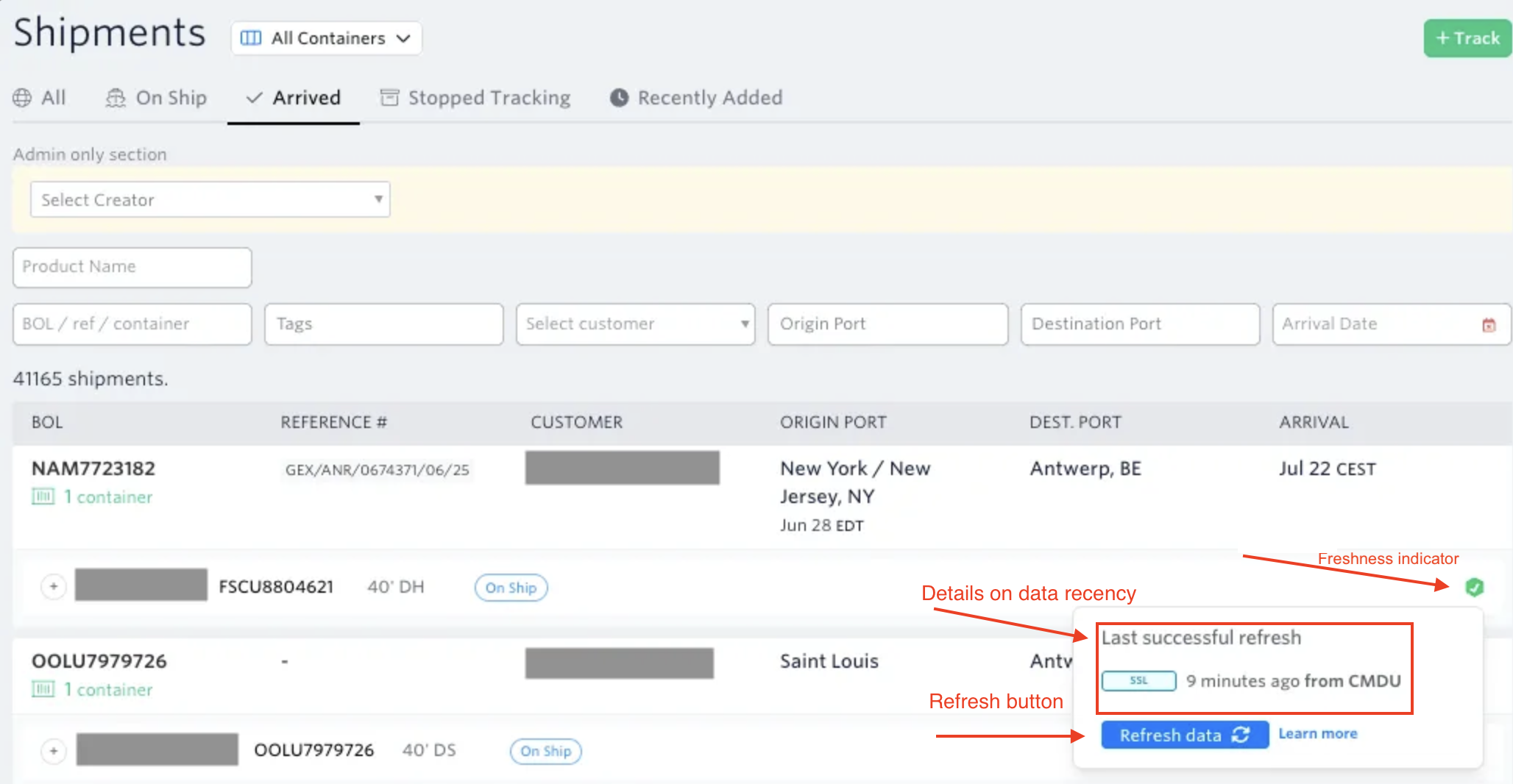Click container number FSCU8804621
Image resolution: width=1513 pixels, height=784 pixels.
276,587
